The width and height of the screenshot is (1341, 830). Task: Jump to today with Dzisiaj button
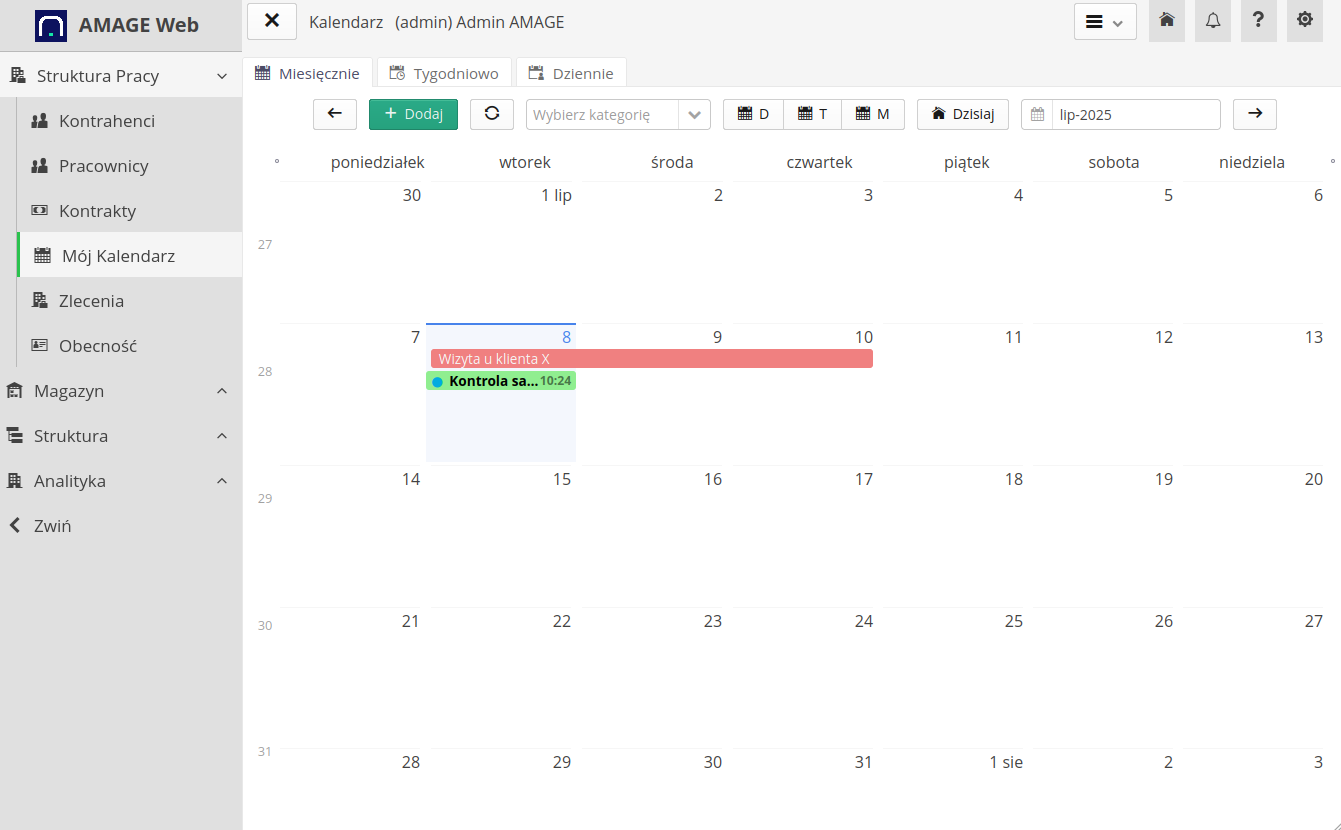pyautogui.click(x=962, y=114)
